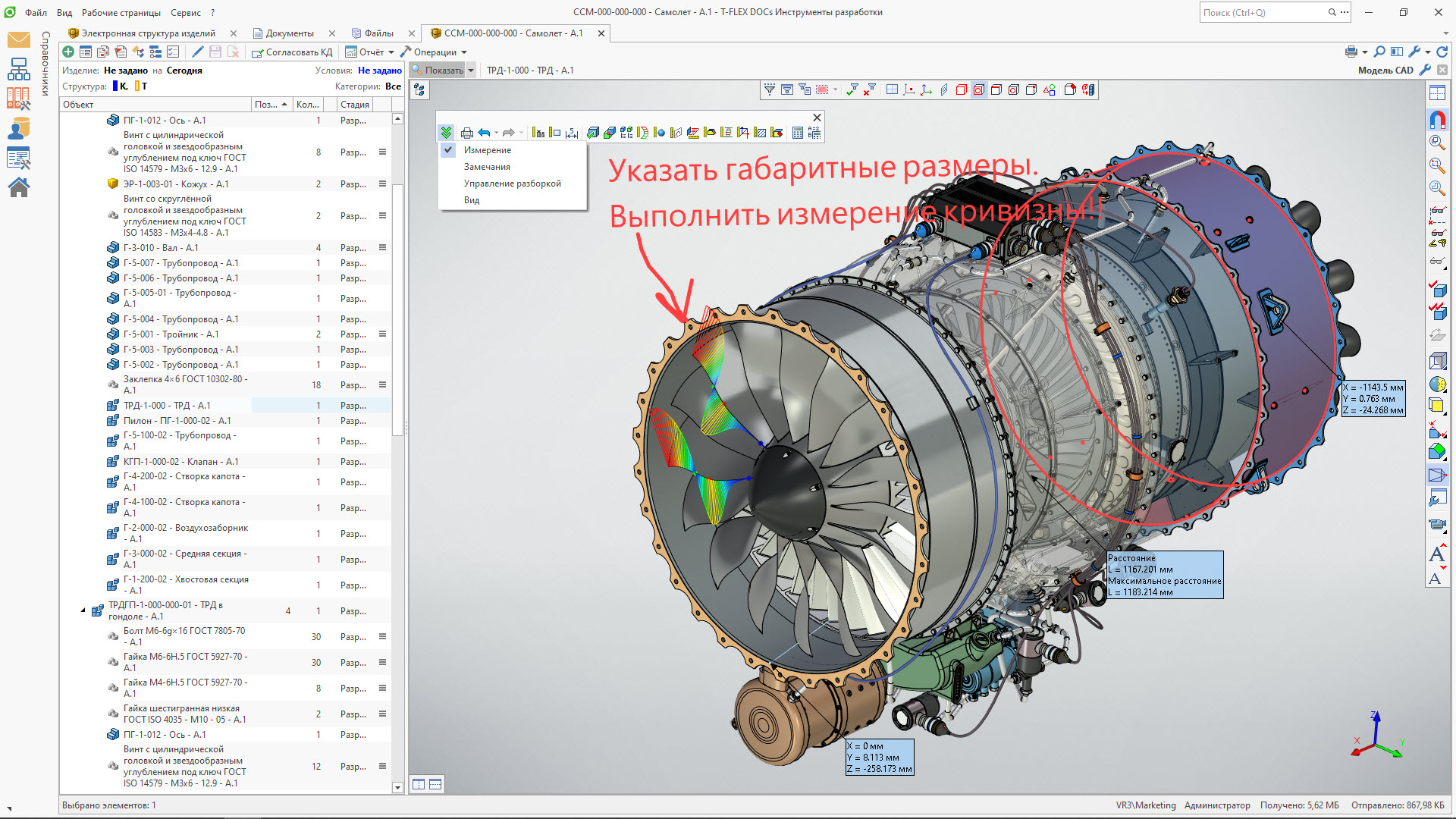Click the blue undo arrow icon
The width and height of the screenshot is (1456, 819).
[x=484, y=133]
